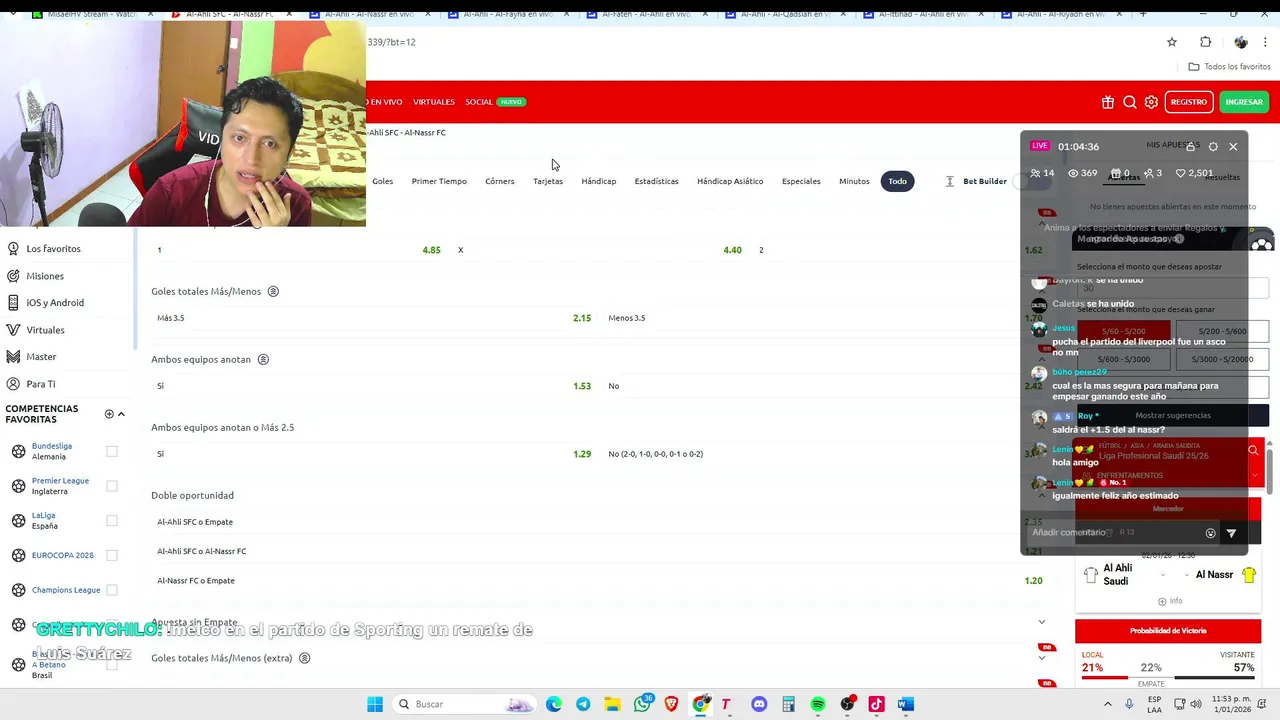Click the info icon beside Goles totales Más/Menos (extra)
The image size is (1280, 720).
click(304, 658)
